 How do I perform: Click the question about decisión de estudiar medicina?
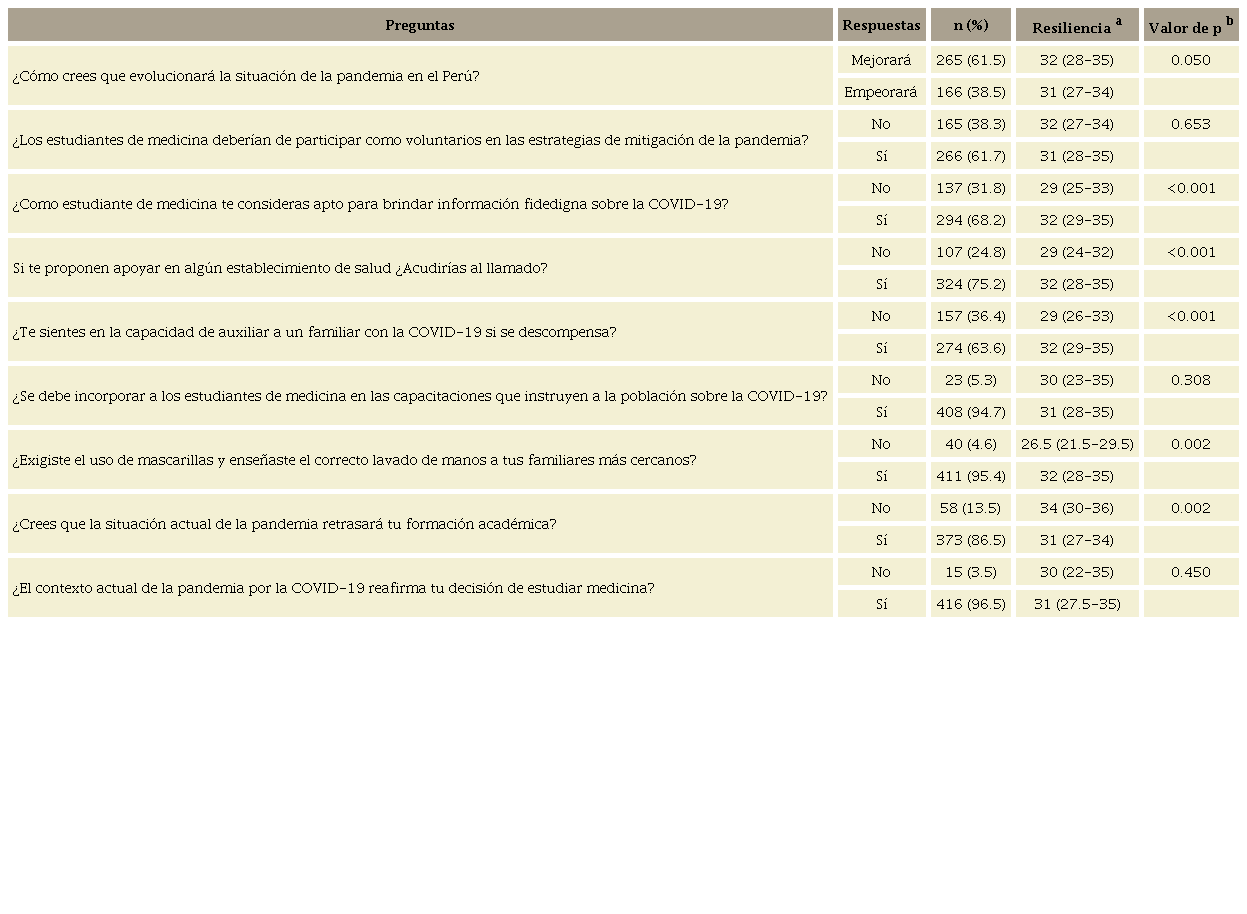click(333, 587)
